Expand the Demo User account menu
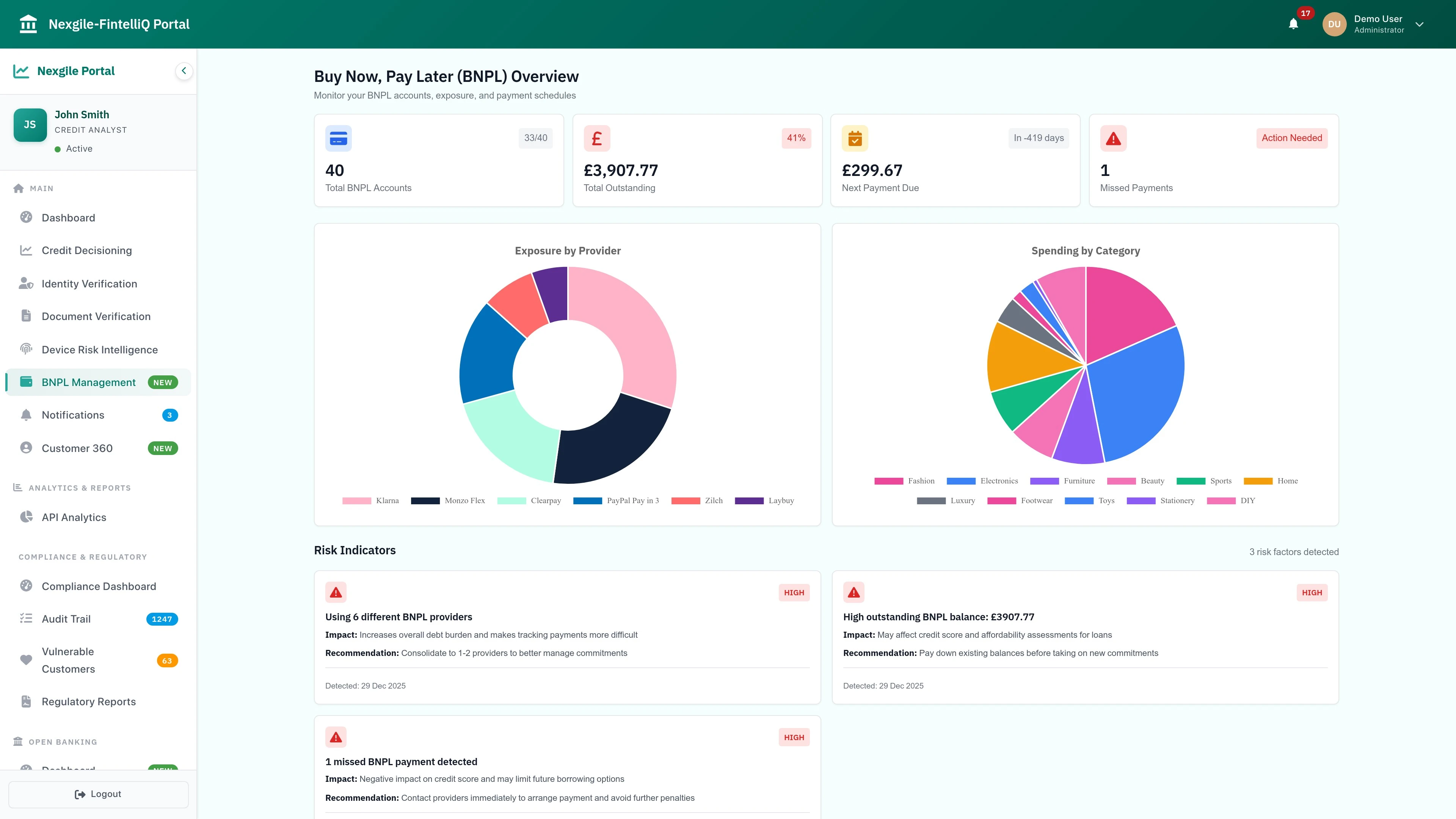Image resolution: width=1456 pixels, height=819 pixels. [1420, 24]
